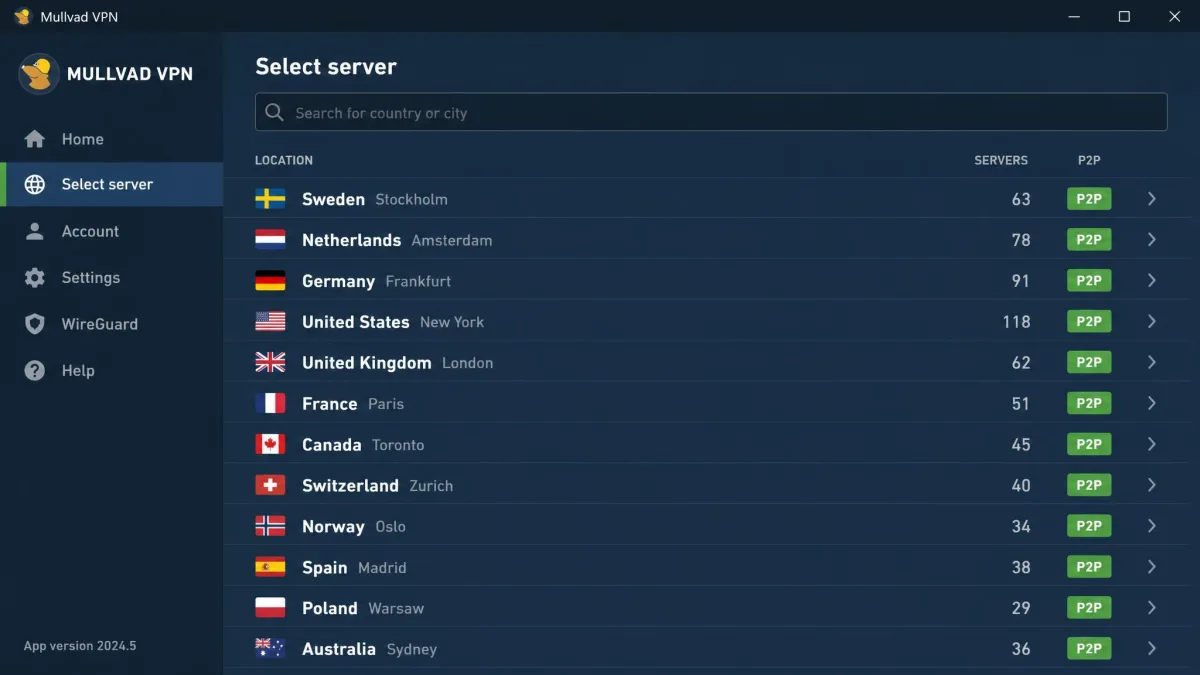This screenshot has height=675, width=1200.
Task: Select the Spain Madrid location text
Action: coord(354,567)
